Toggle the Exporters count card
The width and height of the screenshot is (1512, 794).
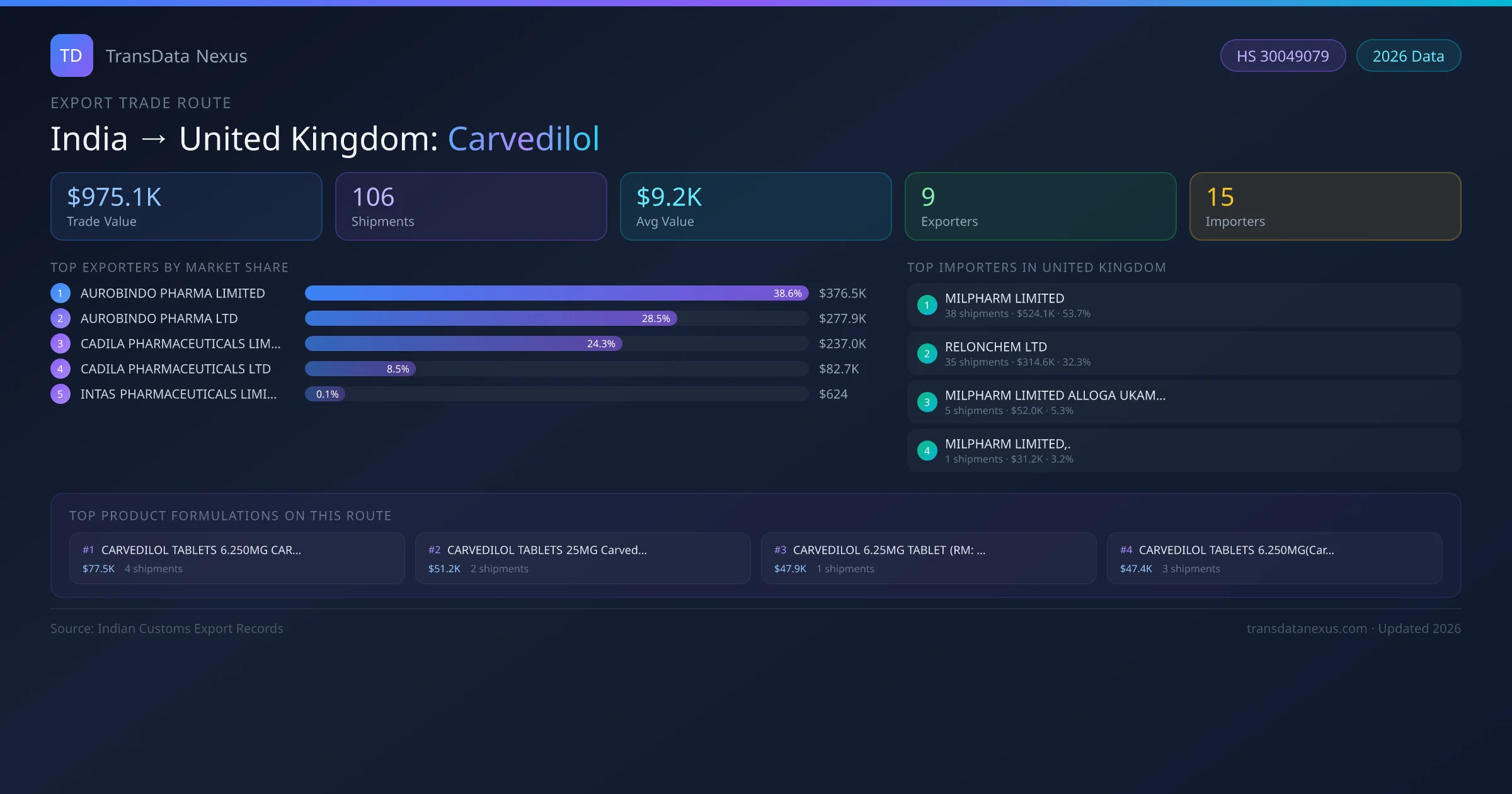coord(1040,206)
